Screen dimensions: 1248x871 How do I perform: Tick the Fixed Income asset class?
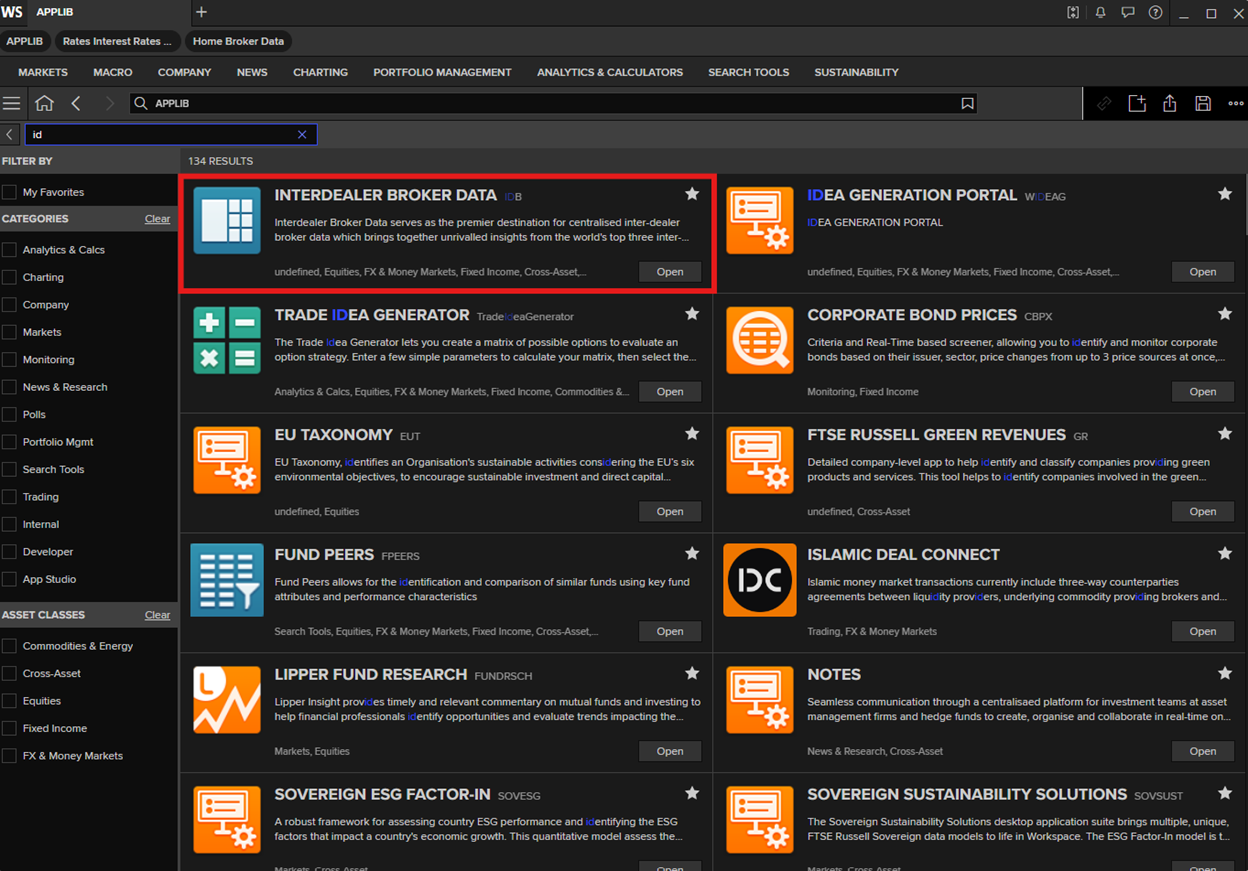[9, 728]
